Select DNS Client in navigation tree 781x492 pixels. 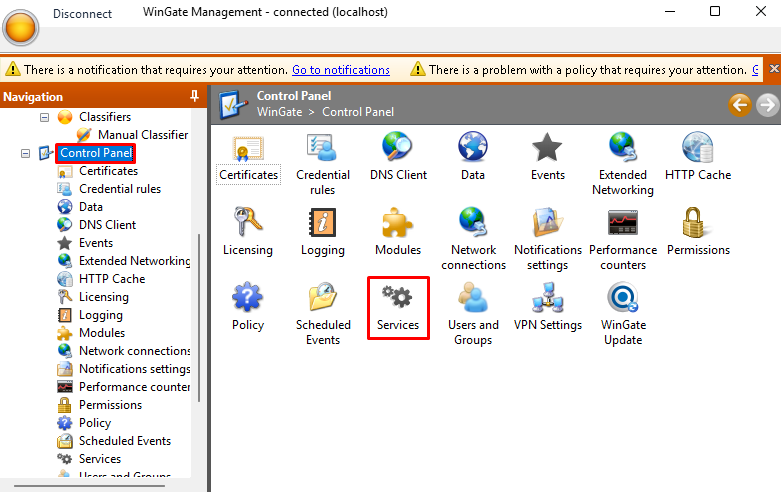click(107, 225)
